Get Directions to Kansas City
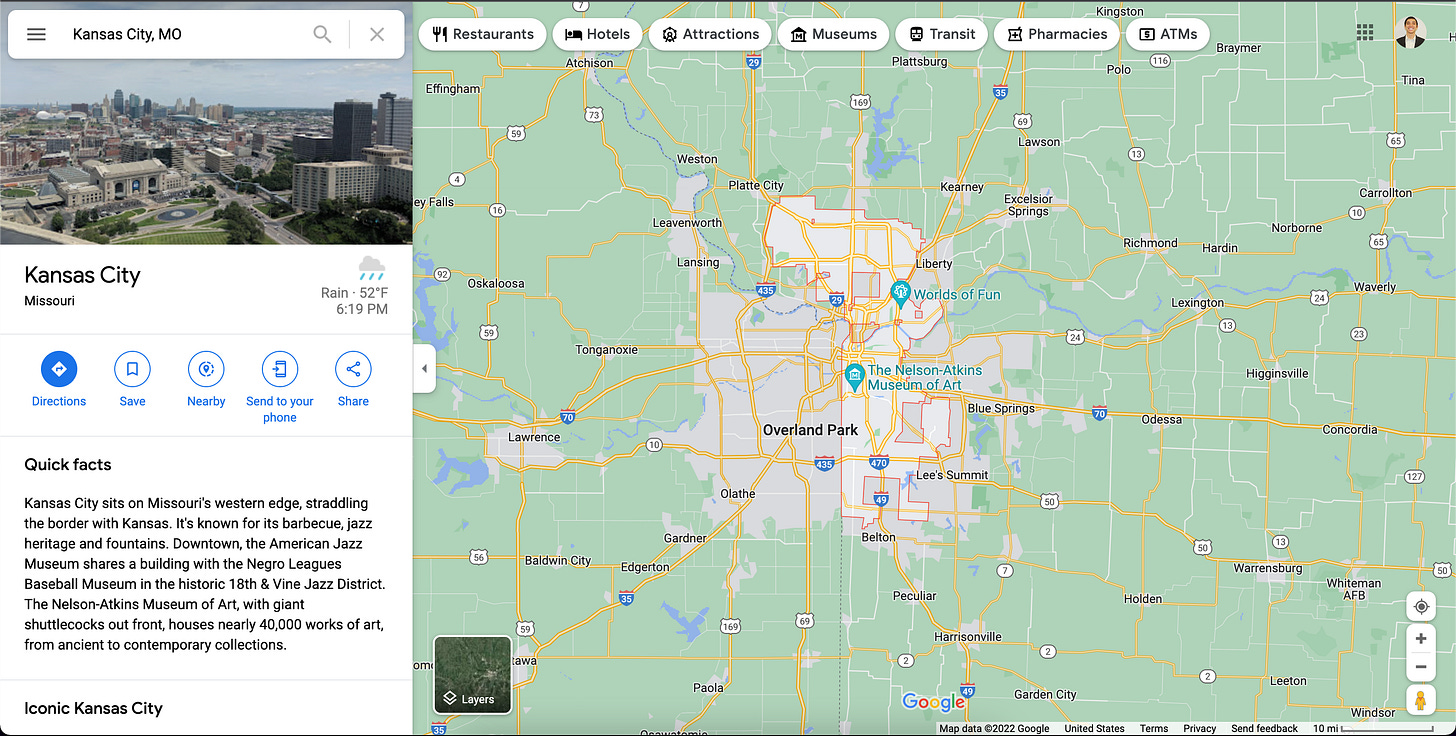The image size is (1456, 736). [59, 379]
